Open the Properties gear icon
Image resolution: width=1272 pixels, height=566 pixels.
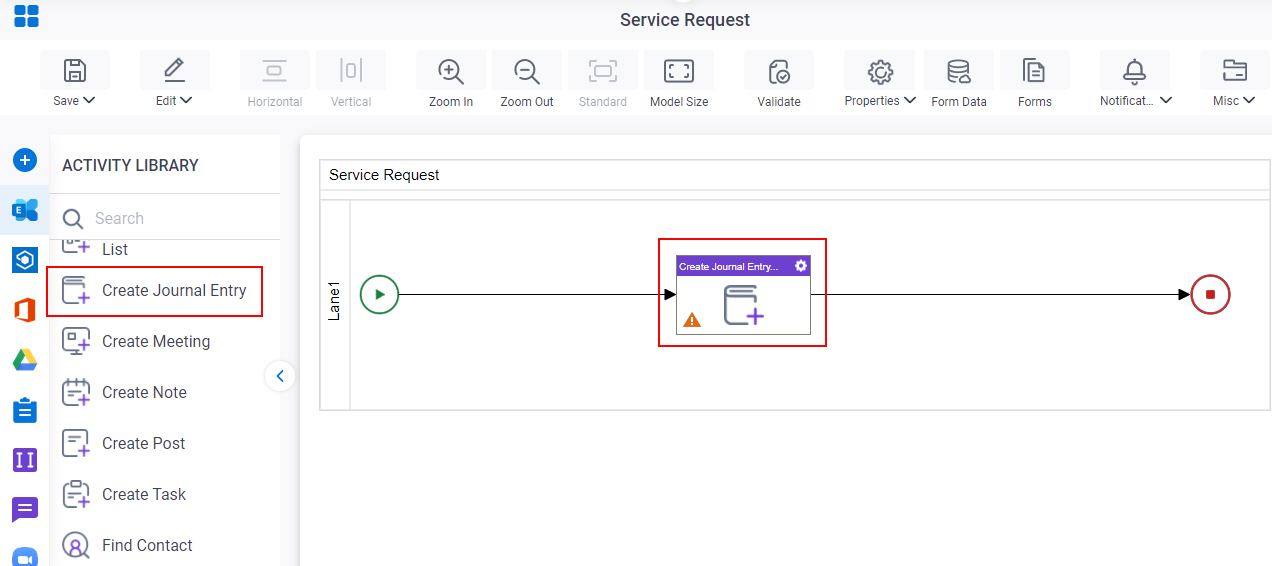[x=880, y=70]
